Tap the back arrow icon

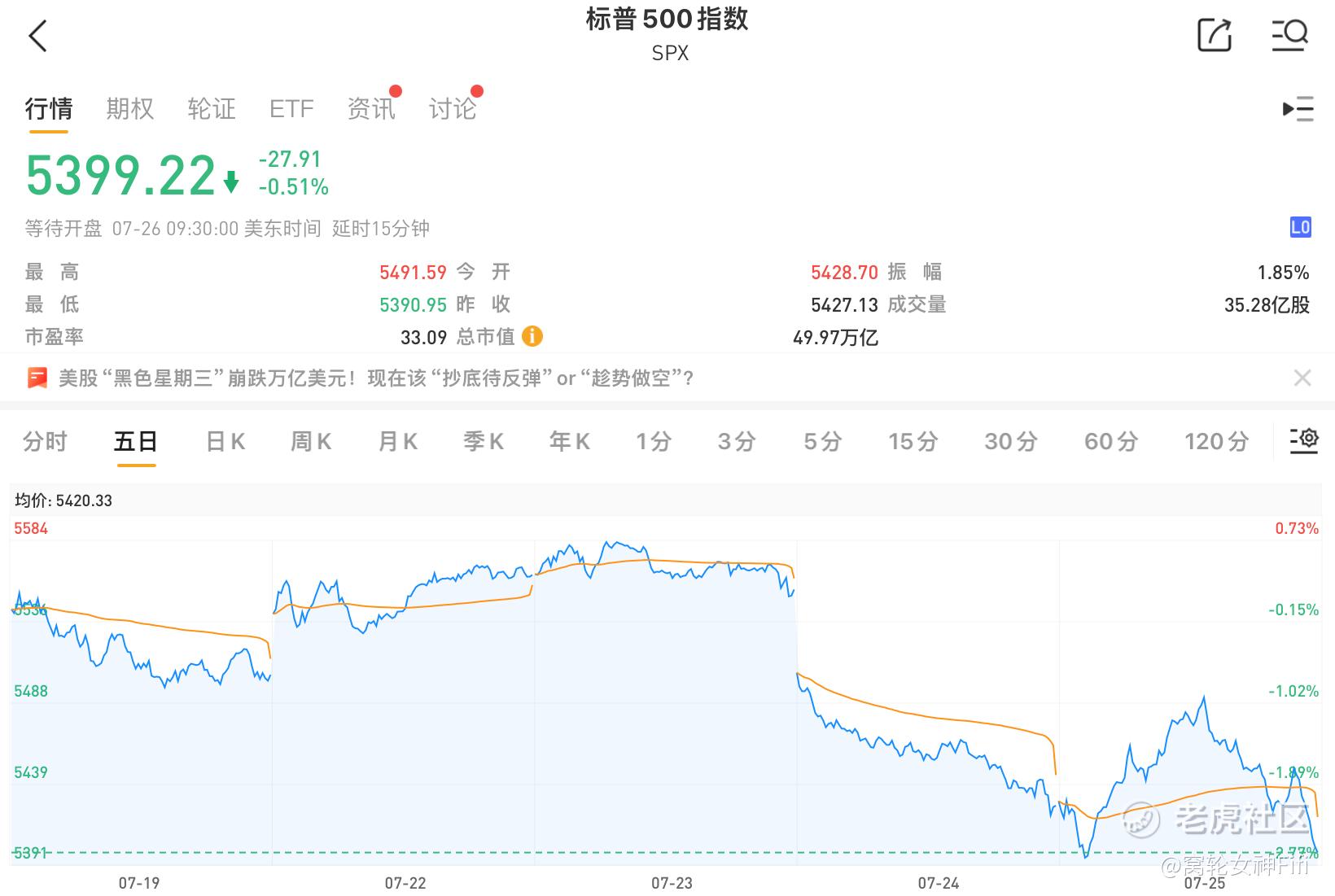coord(38,36)
